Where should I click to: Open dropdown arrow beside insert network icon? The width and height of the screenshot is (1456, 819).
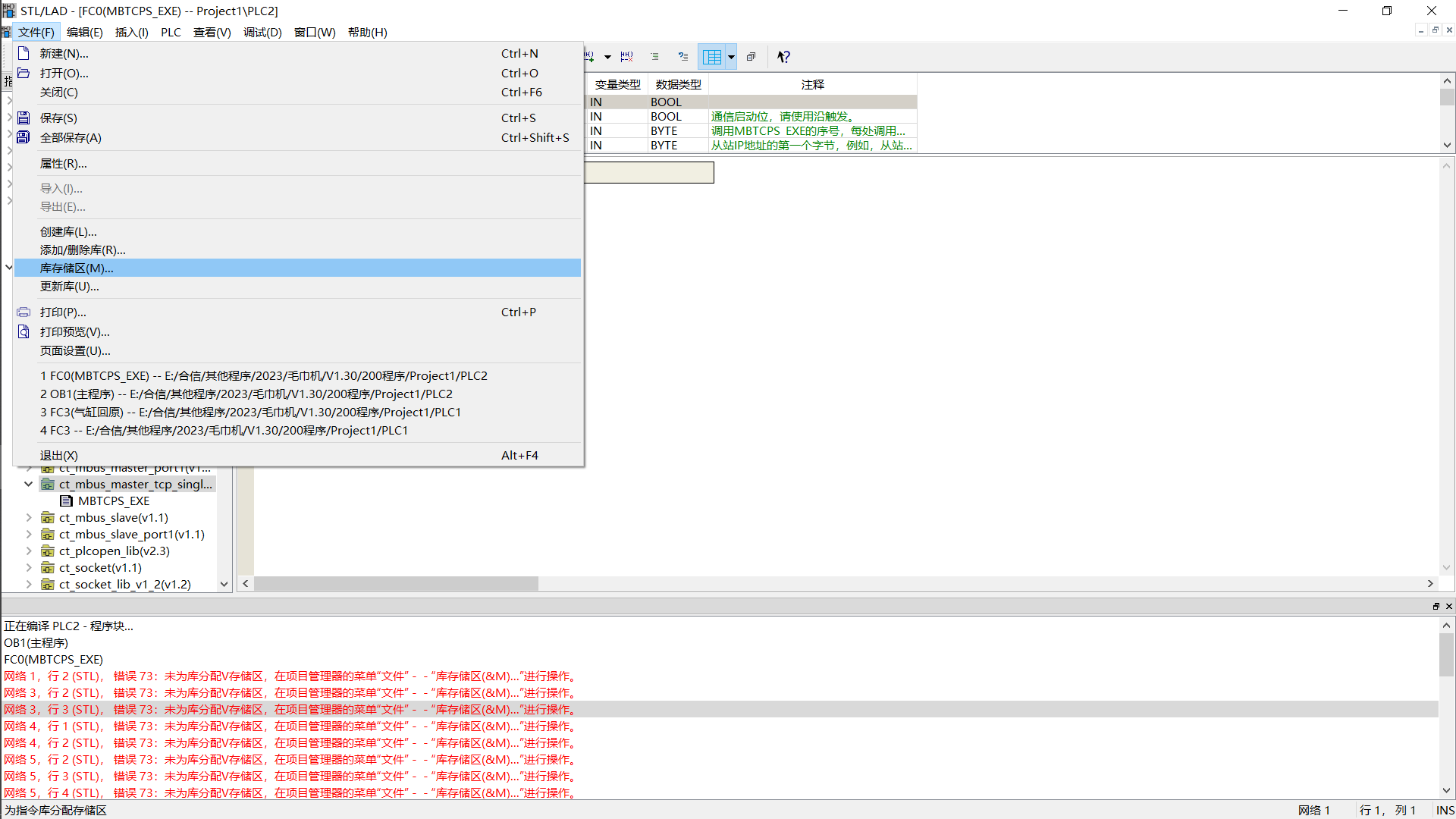pos(607,57)
